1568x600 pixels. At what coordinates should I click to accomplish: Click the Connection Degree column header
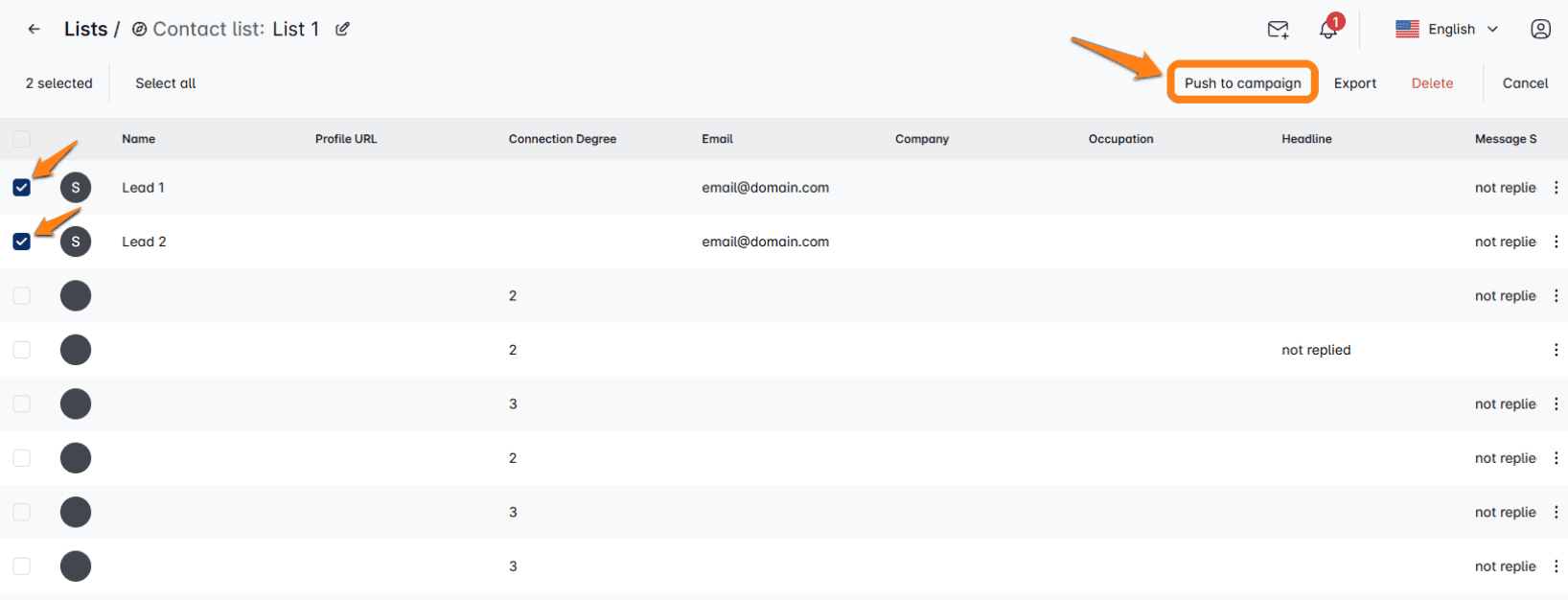coord(563,139)
